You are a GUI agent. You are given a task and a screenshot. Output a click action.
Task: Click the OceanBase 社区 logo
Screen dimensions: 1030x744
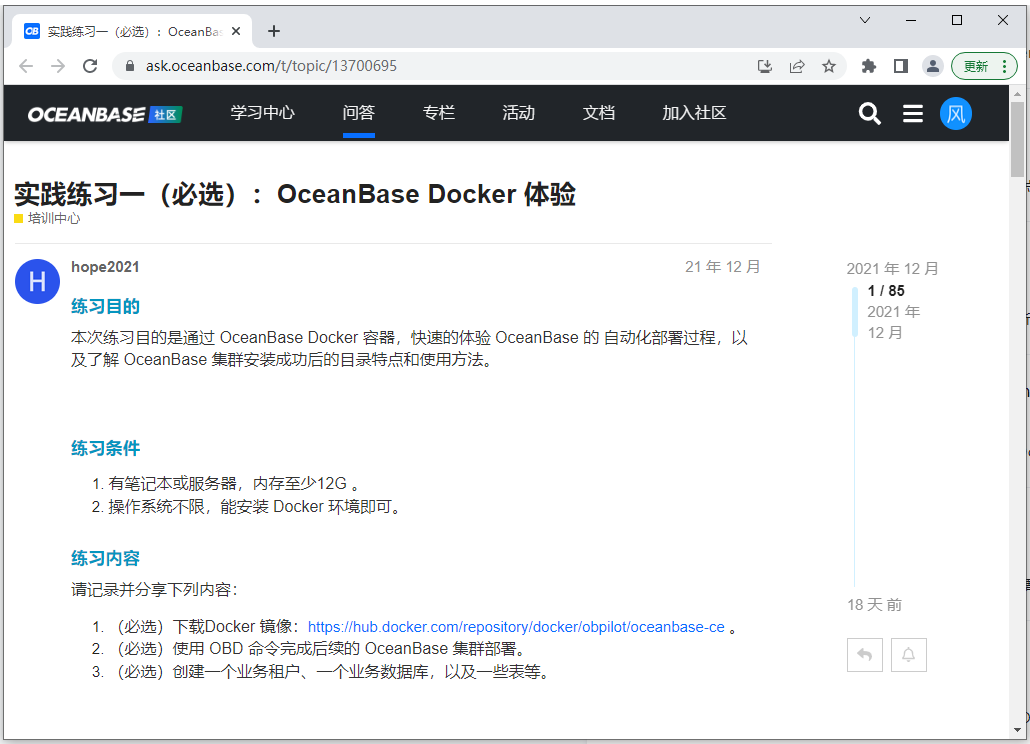tap(104, 114)
